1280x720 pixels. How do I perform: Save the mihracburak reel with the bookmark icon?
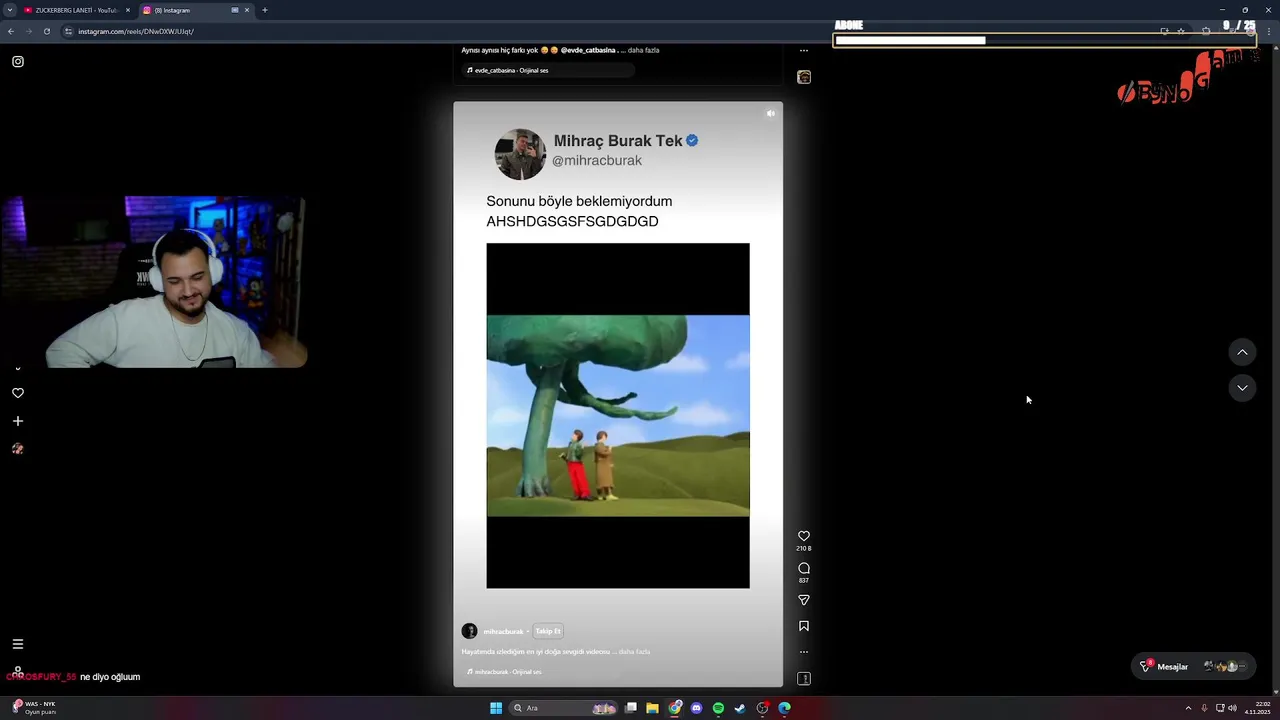(803, 626)
